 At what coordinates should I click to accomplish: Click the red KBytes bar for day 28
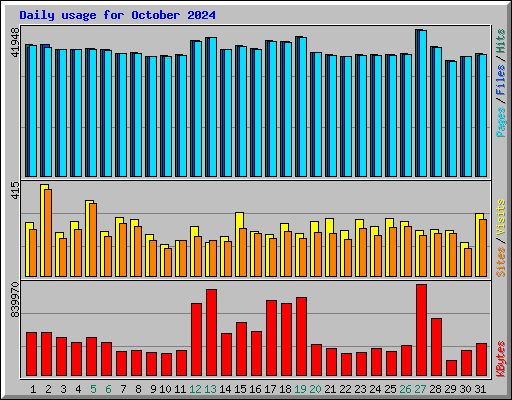click(x=436, y=347)
